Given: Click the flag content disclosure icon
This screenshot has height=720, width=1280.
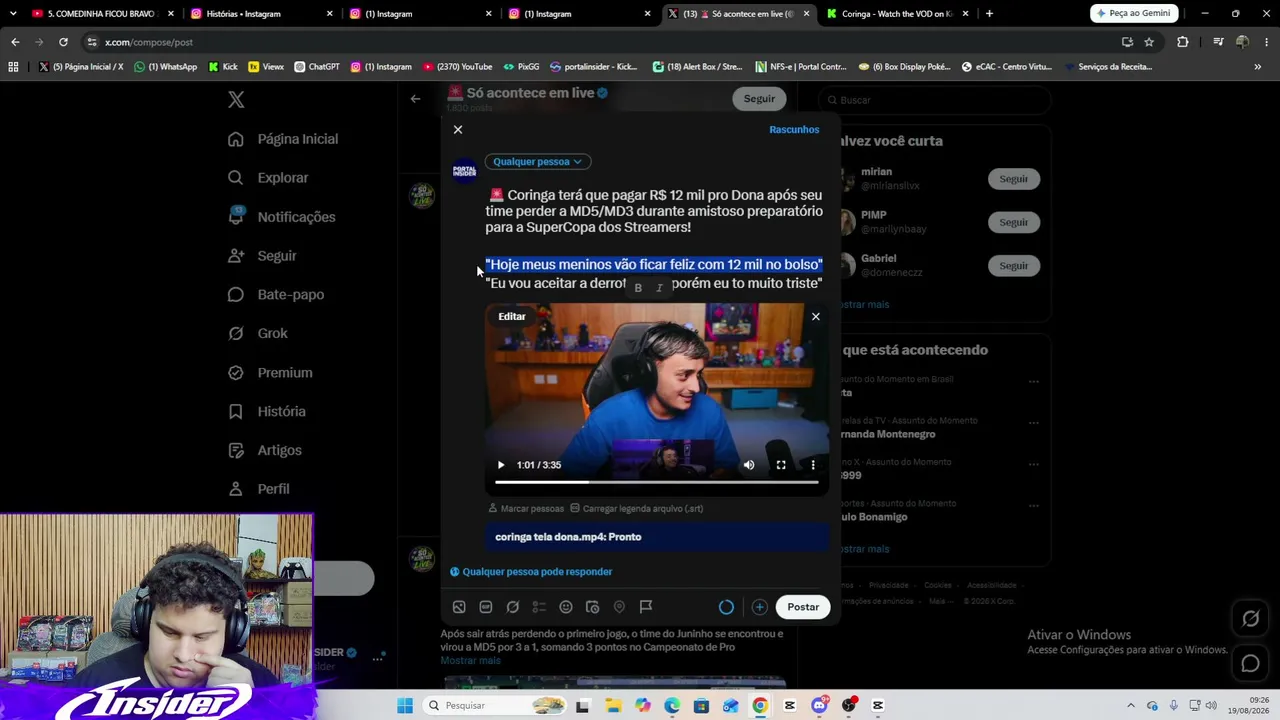Looking at the screenshot, I should pos(646,607).
